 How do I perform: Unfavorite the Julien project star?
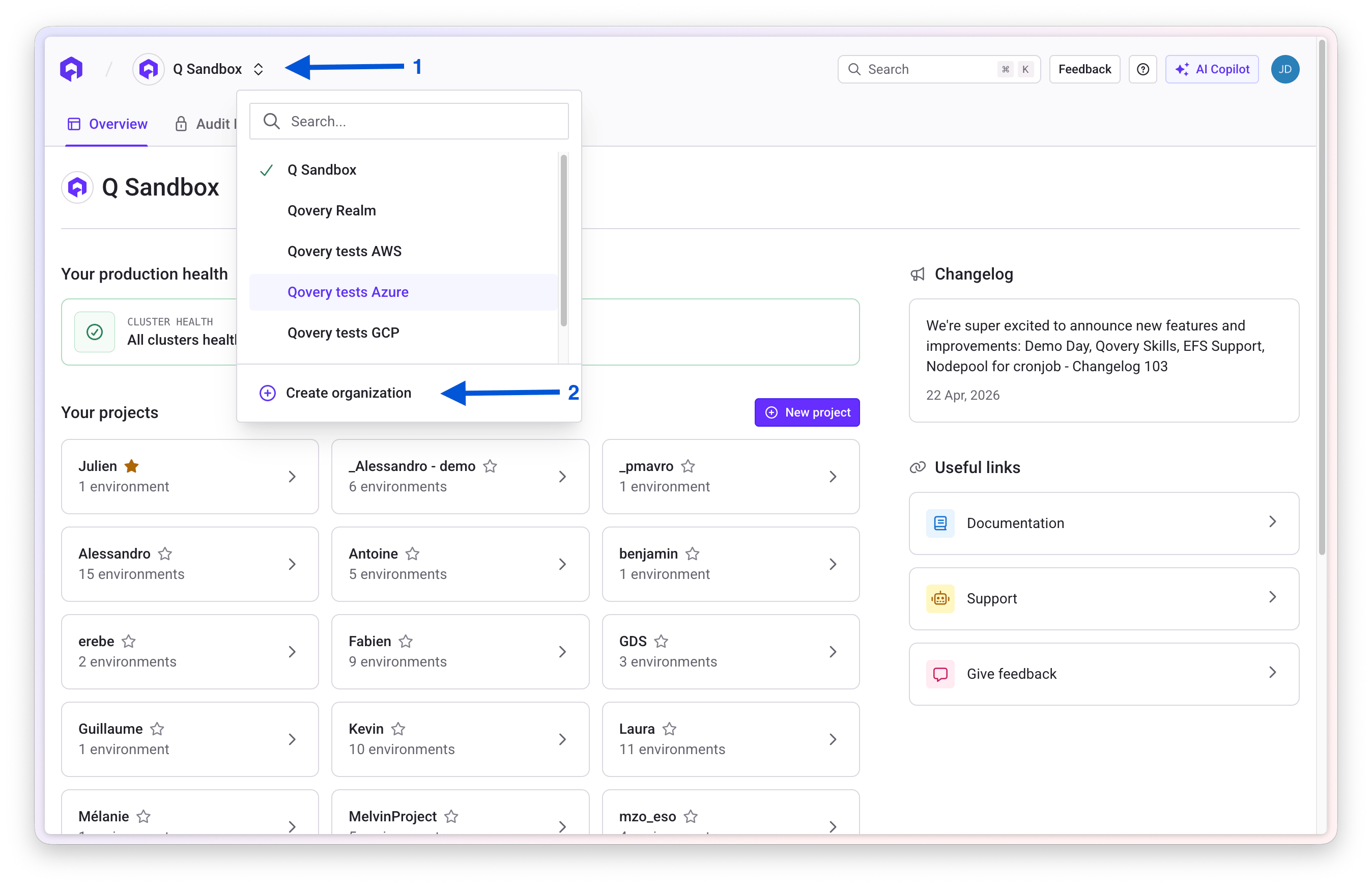pos(132,465)
